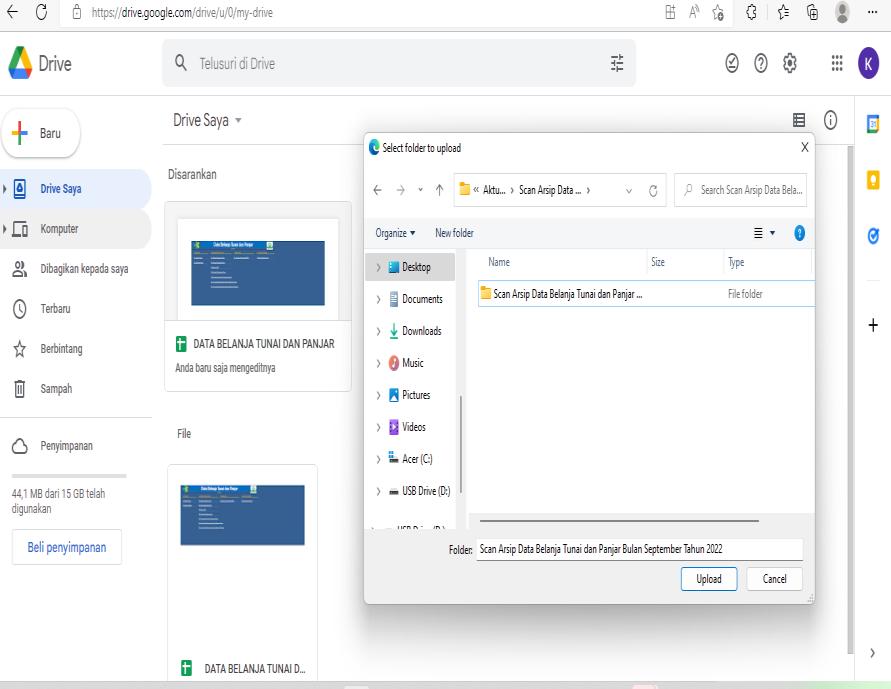Get add-ons with the plus icon

tap(873, 325)
